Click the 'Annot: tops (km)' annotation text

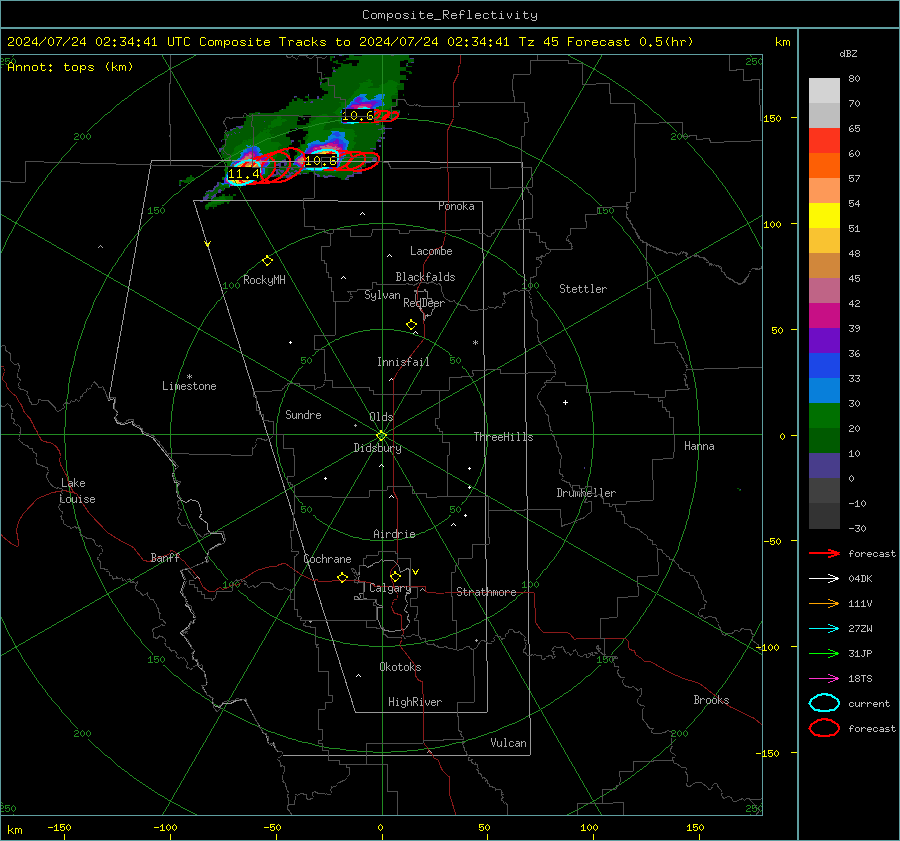pyautogui.click(x=70, y=67)
